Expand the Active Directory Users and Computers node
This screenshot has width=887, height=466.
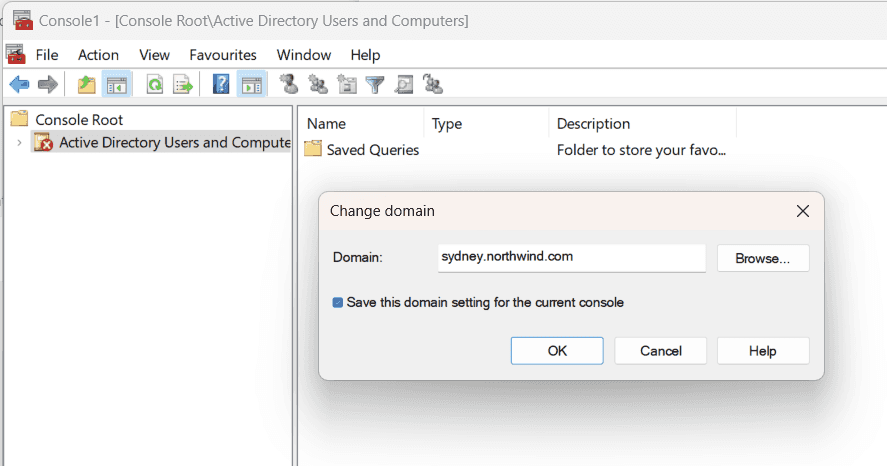click(18, 143)
